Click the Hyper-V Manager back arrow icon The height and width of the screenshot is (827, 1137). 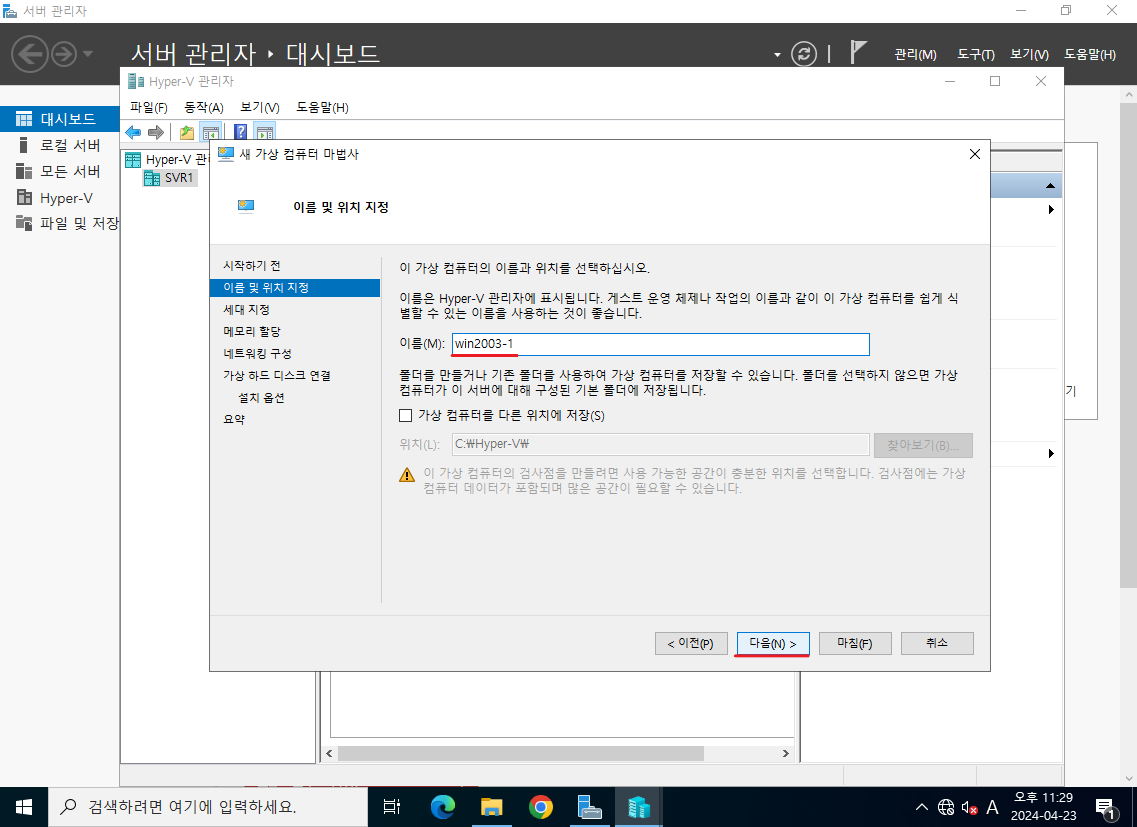(x=133, y=132)
